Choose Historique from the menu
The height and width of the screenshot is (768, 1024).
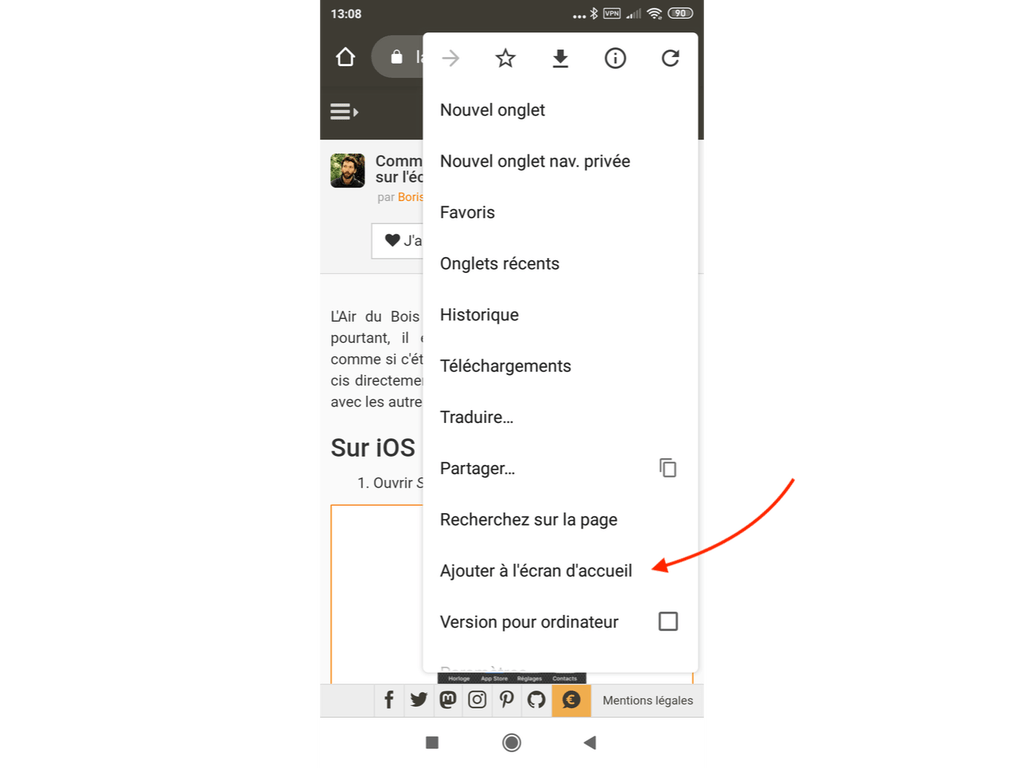pos(479,314)
